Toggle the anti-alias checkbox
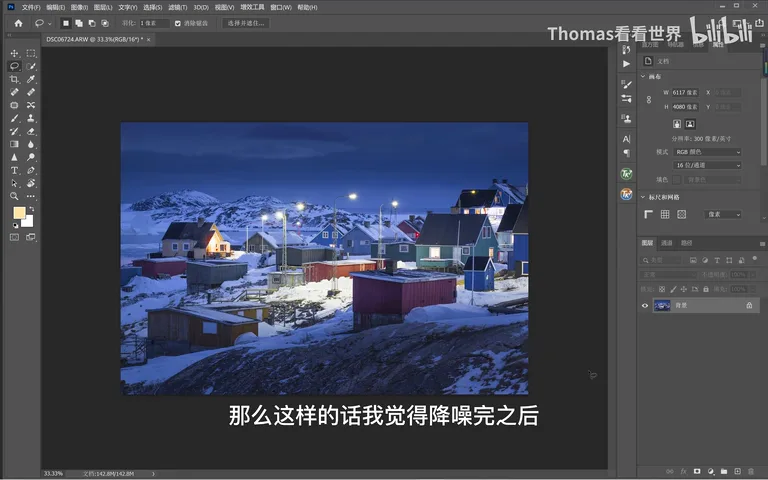The image size is (768, 480). tap(178, 23)
